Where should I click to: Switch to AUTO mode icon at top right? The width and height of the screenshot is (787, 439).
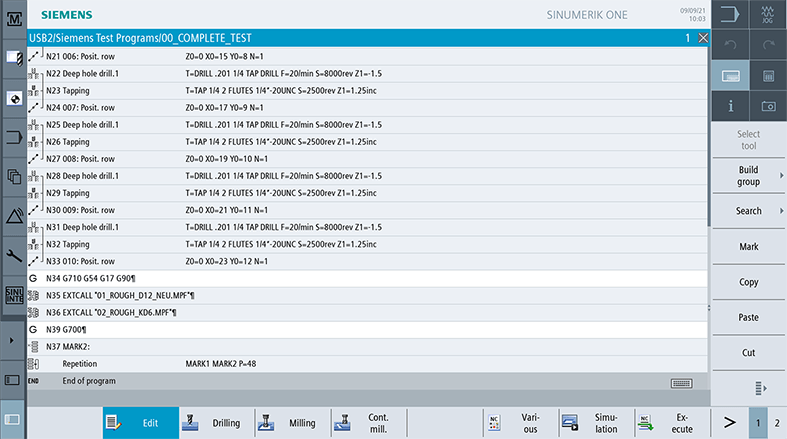pos(730,14)
